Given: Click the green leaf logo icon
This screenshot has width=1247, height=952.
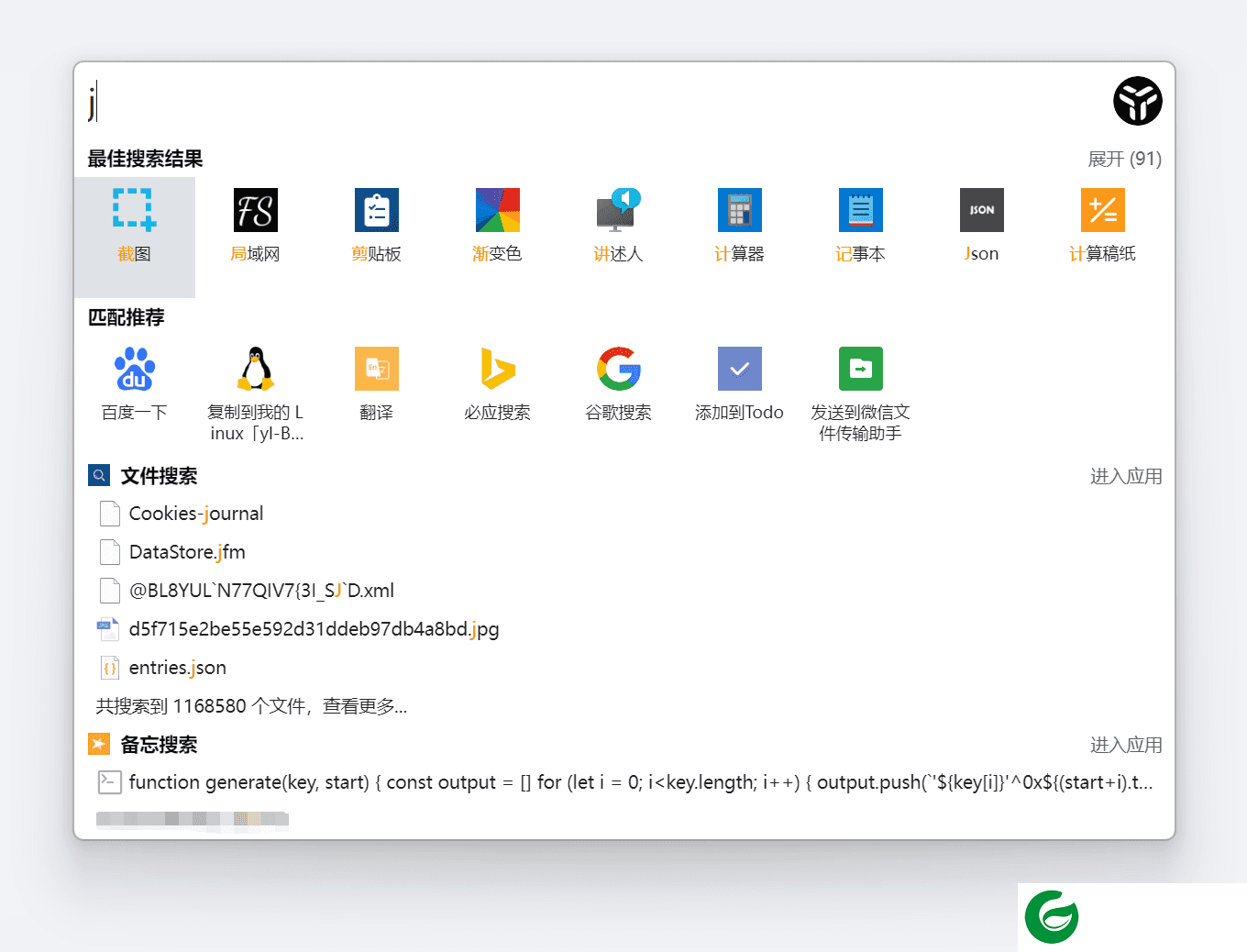Looking at the screenshot, I should pyautogui.click(x=1052, y=916).
